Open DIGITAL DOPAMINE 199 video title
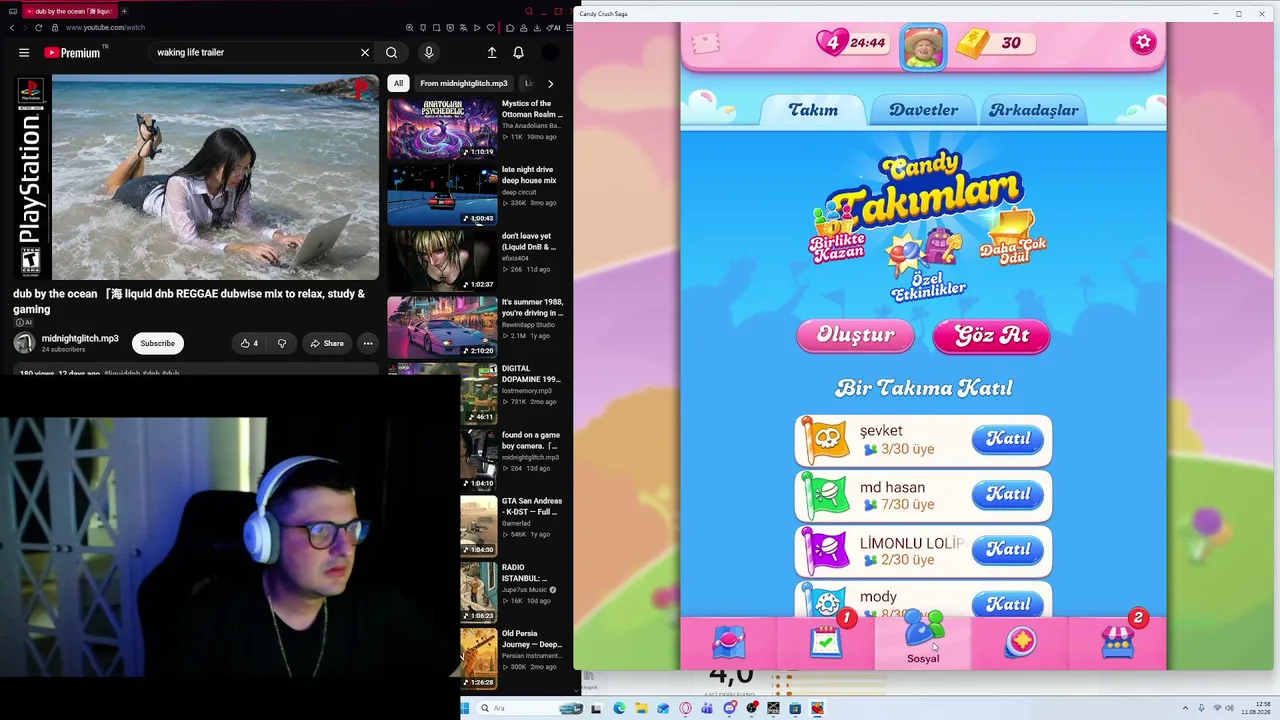The height and width of the screenshot is (720, 1280). tap(531, 374)
